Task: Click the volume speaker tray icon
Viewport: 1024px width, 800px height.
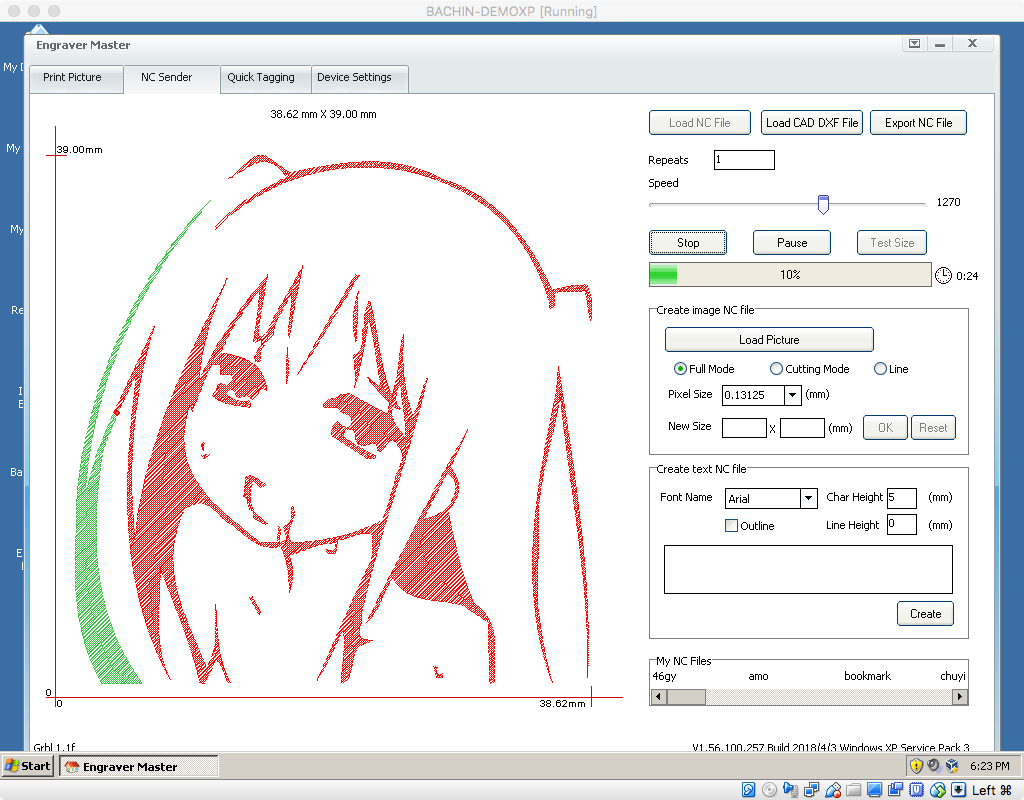Action: point(934,765)
